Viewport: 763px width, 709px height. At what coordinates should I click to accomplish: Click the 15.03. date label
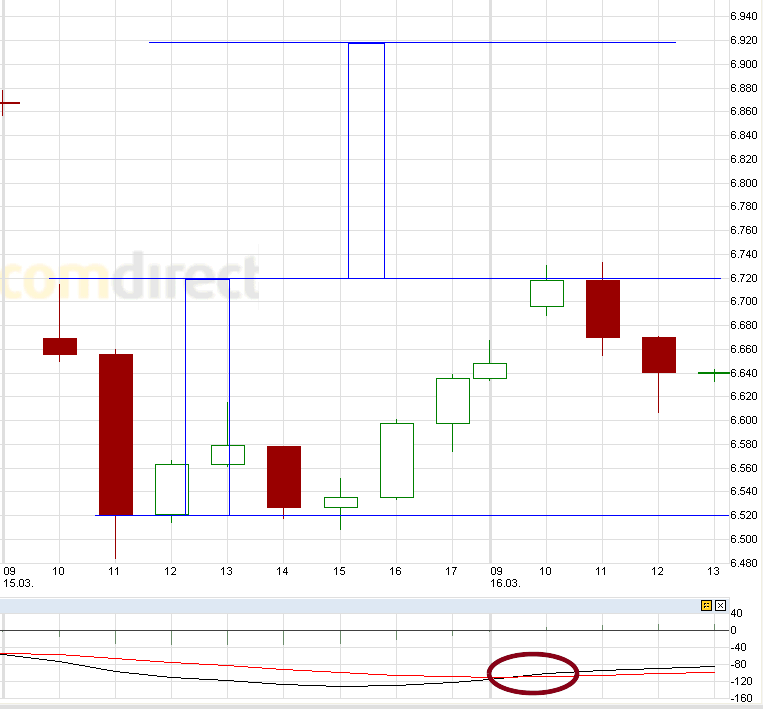click(x=18, y=583)
